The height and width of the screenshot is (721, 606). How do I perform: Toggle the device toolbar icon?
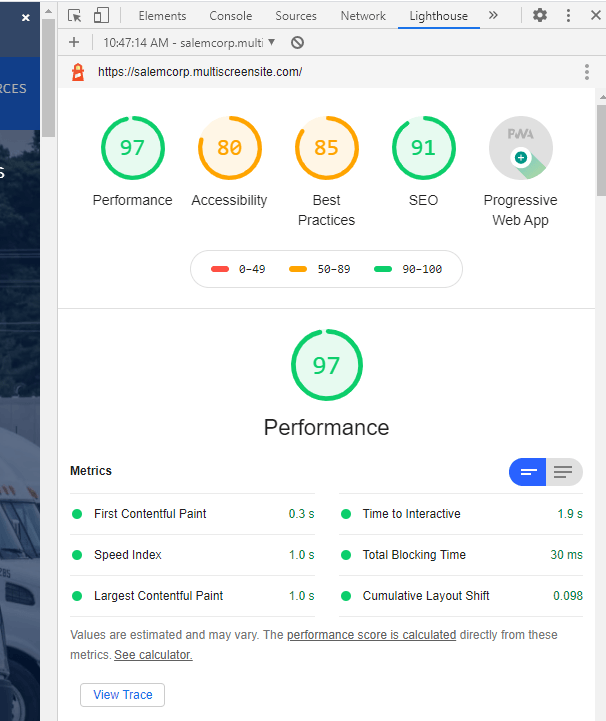tap(101, 16)
